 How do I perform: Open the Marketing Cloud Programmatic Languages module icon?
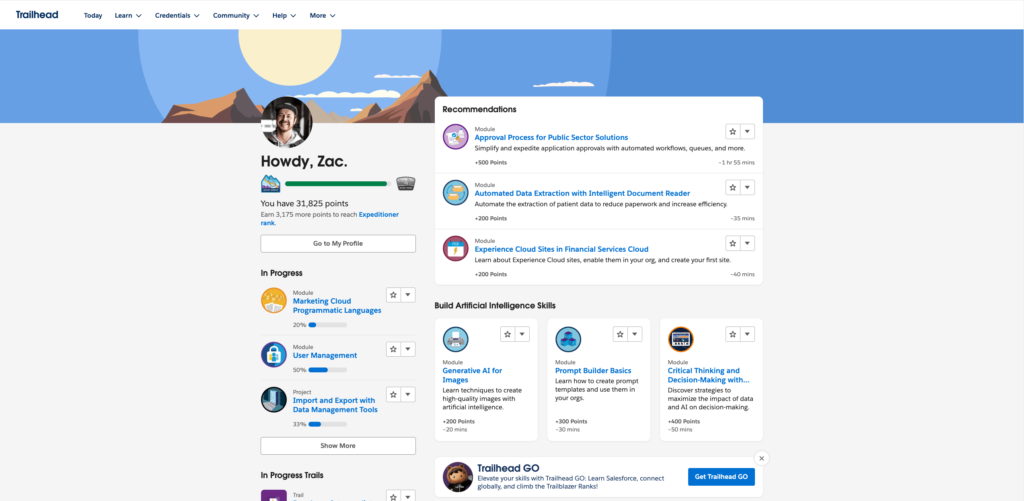pyautogui.click(x=274, y=300)
